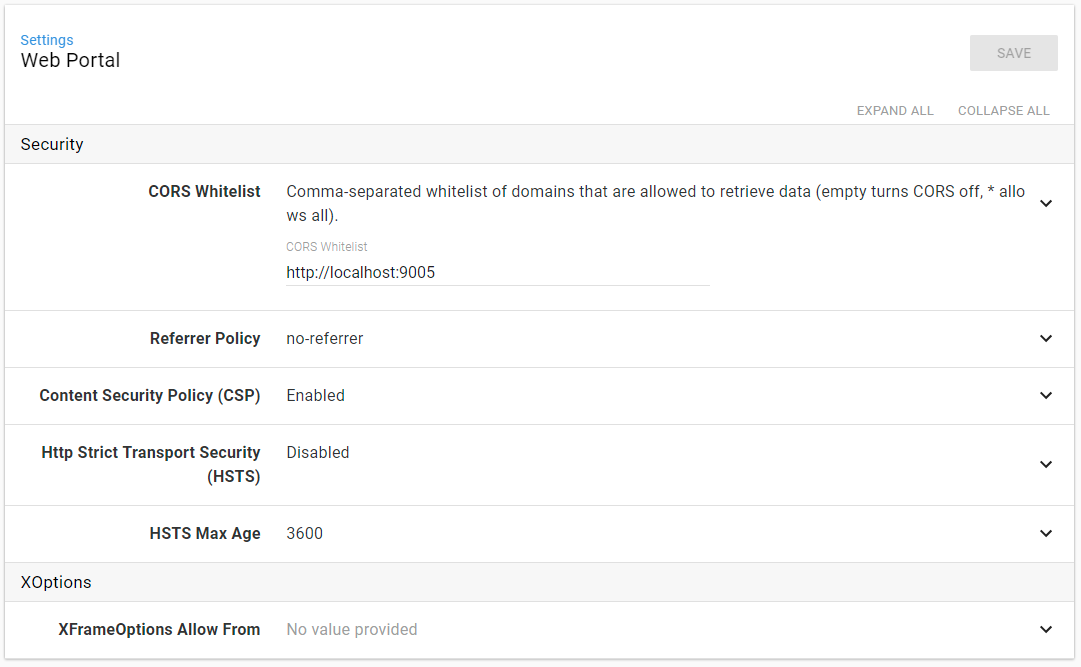Screen dimensions: 1081x667
Task: Expand the Referrer Policy setting
Action: coord(1046,338)
